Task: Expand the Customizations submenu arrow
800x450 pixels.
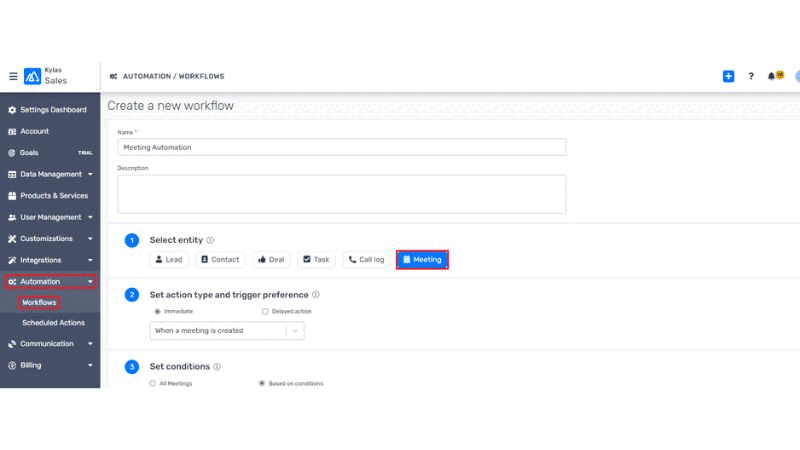Action: pyautogui.click(x=90, y=238)
